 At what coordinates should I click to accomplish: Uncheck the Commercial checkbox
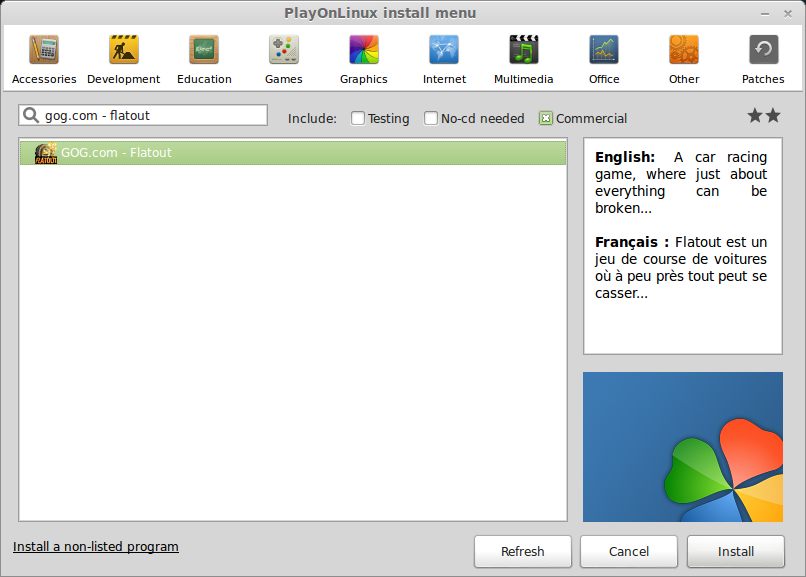click(x=546, y=118)
